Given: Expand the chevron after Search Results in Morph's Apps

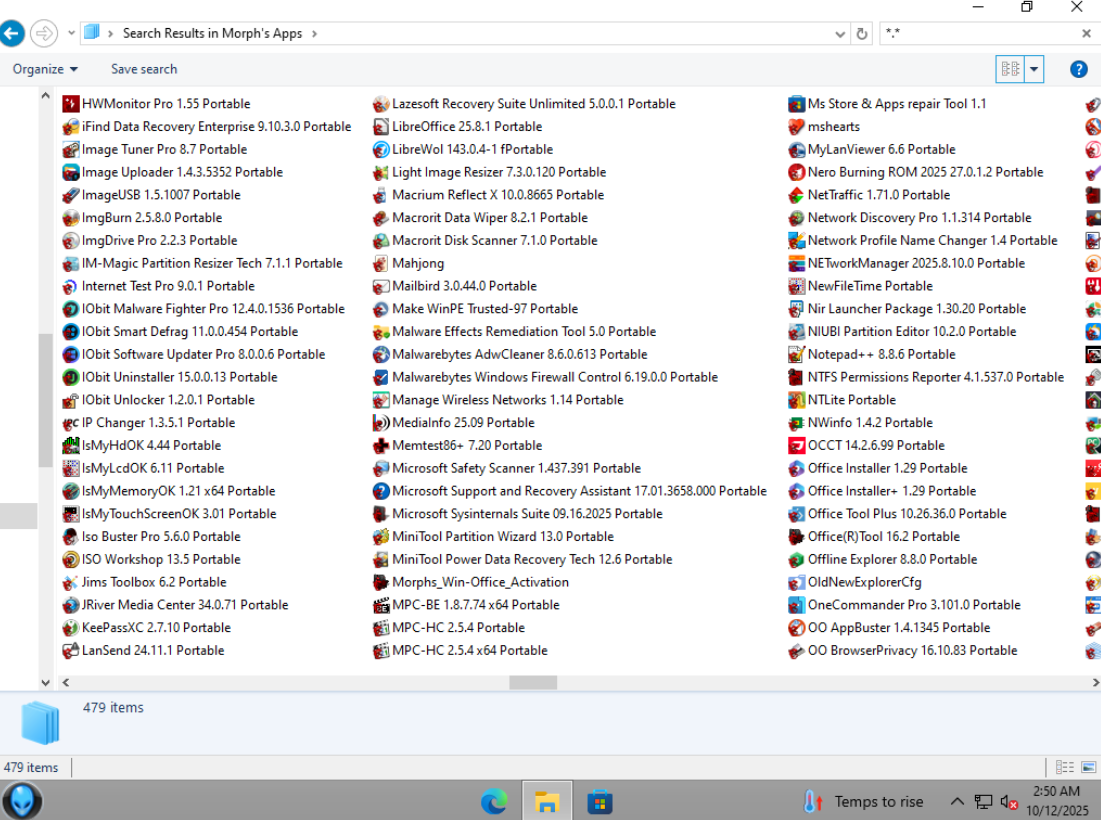Looking at the screenshot, I should coord(314,34).
